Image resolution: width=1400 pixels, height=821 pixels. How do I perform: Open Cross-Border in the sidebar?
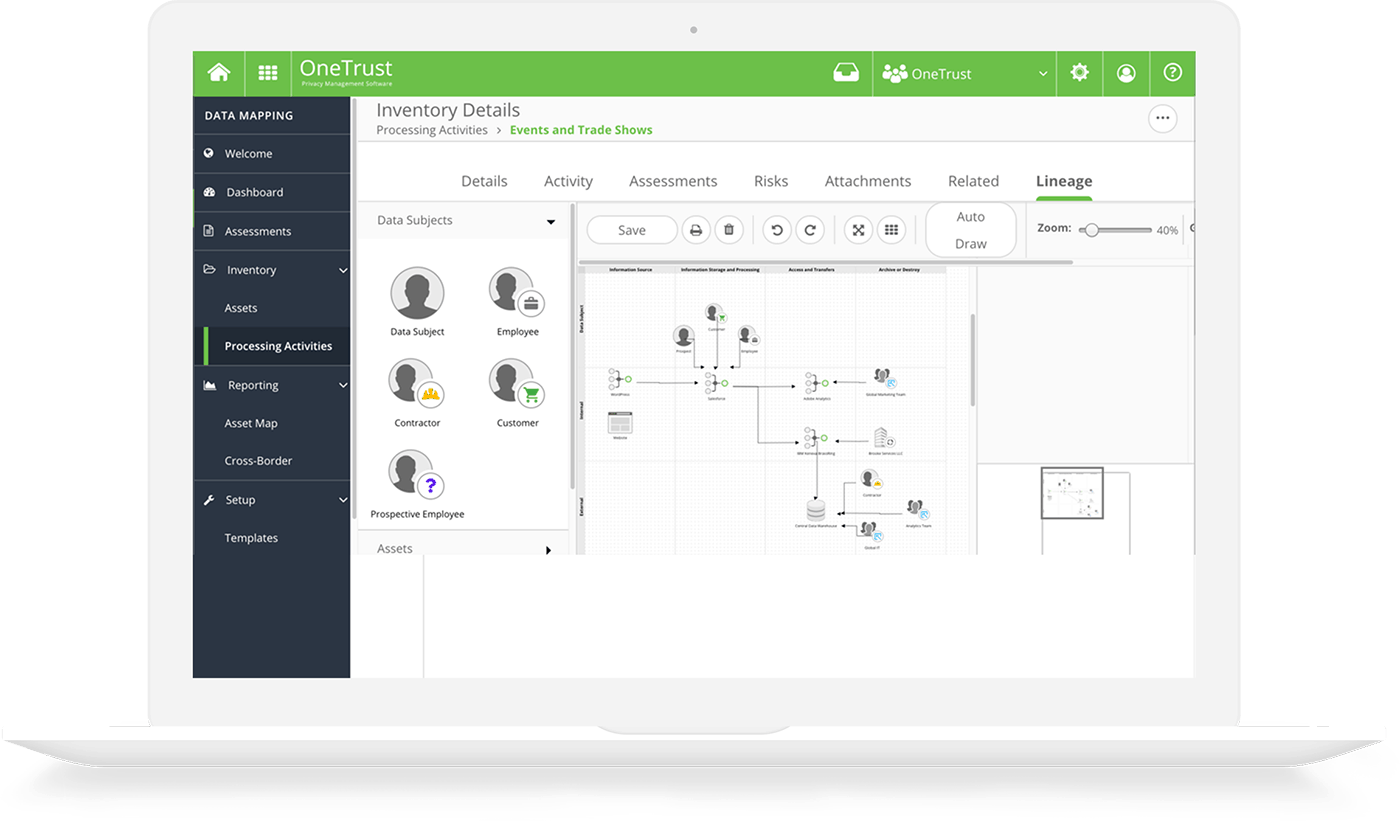coord(258,461)
